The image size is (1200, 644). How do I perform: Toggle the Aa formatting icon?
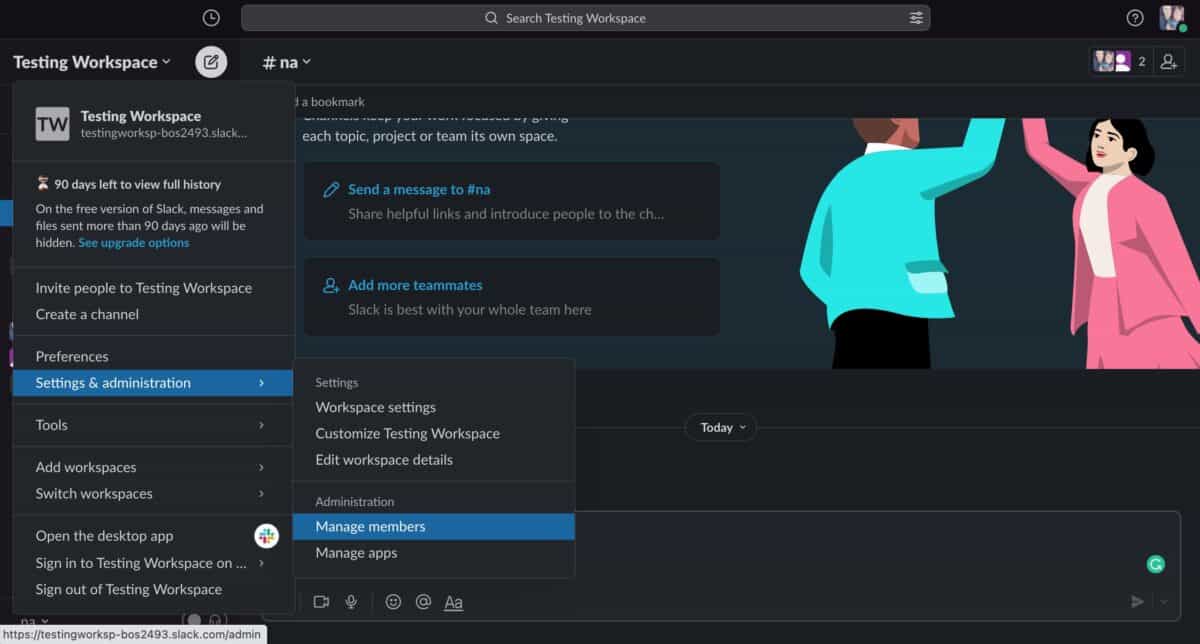click(x=454, y=602)
